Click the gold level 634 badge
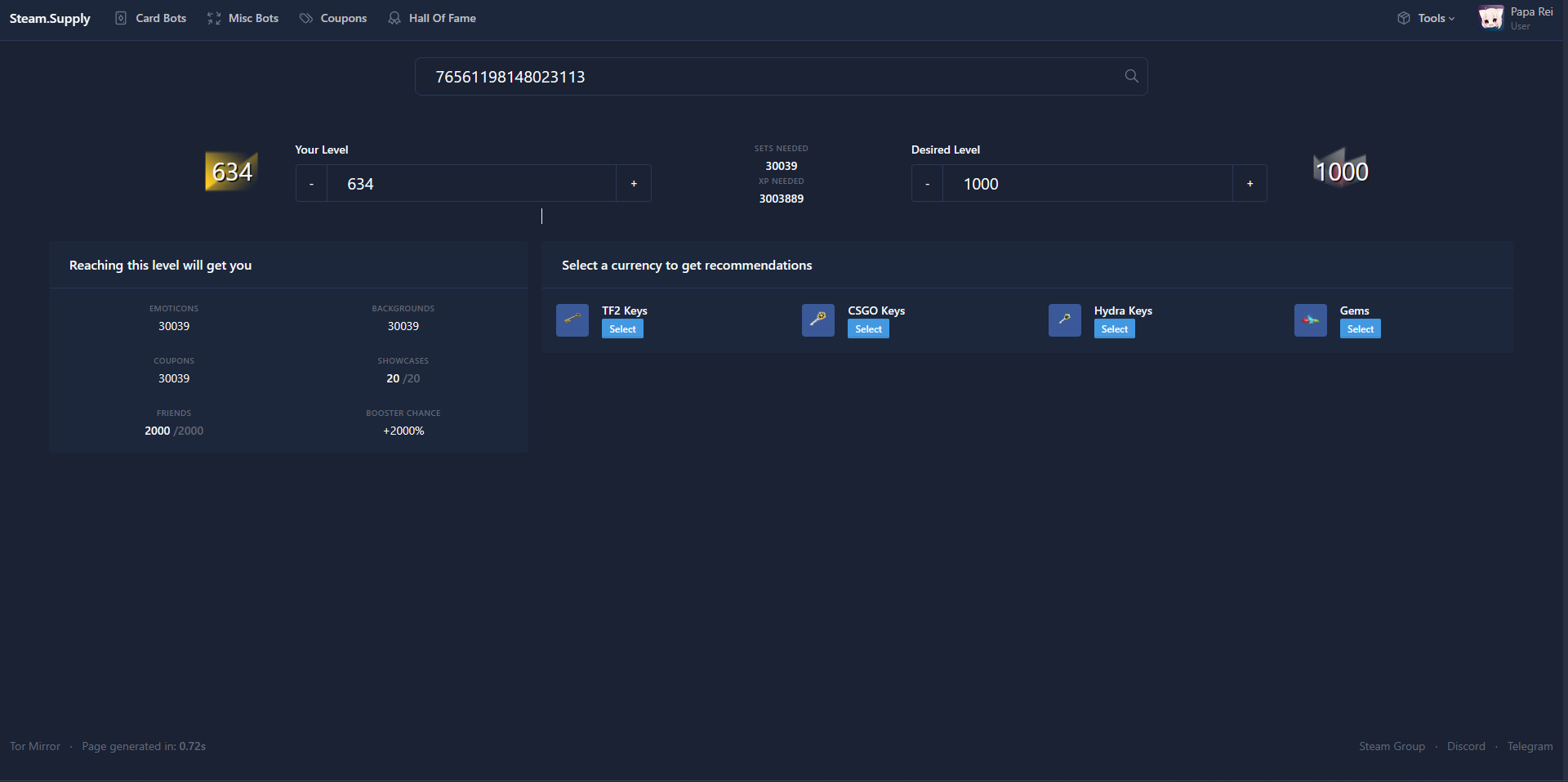This screenshot has width=1568, height=782. point(232,172)
